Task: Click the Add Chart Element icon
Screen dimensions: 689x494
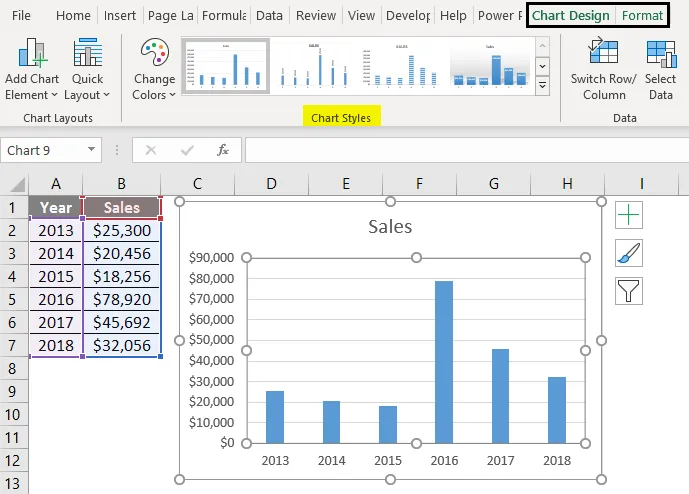Action: 34,56
